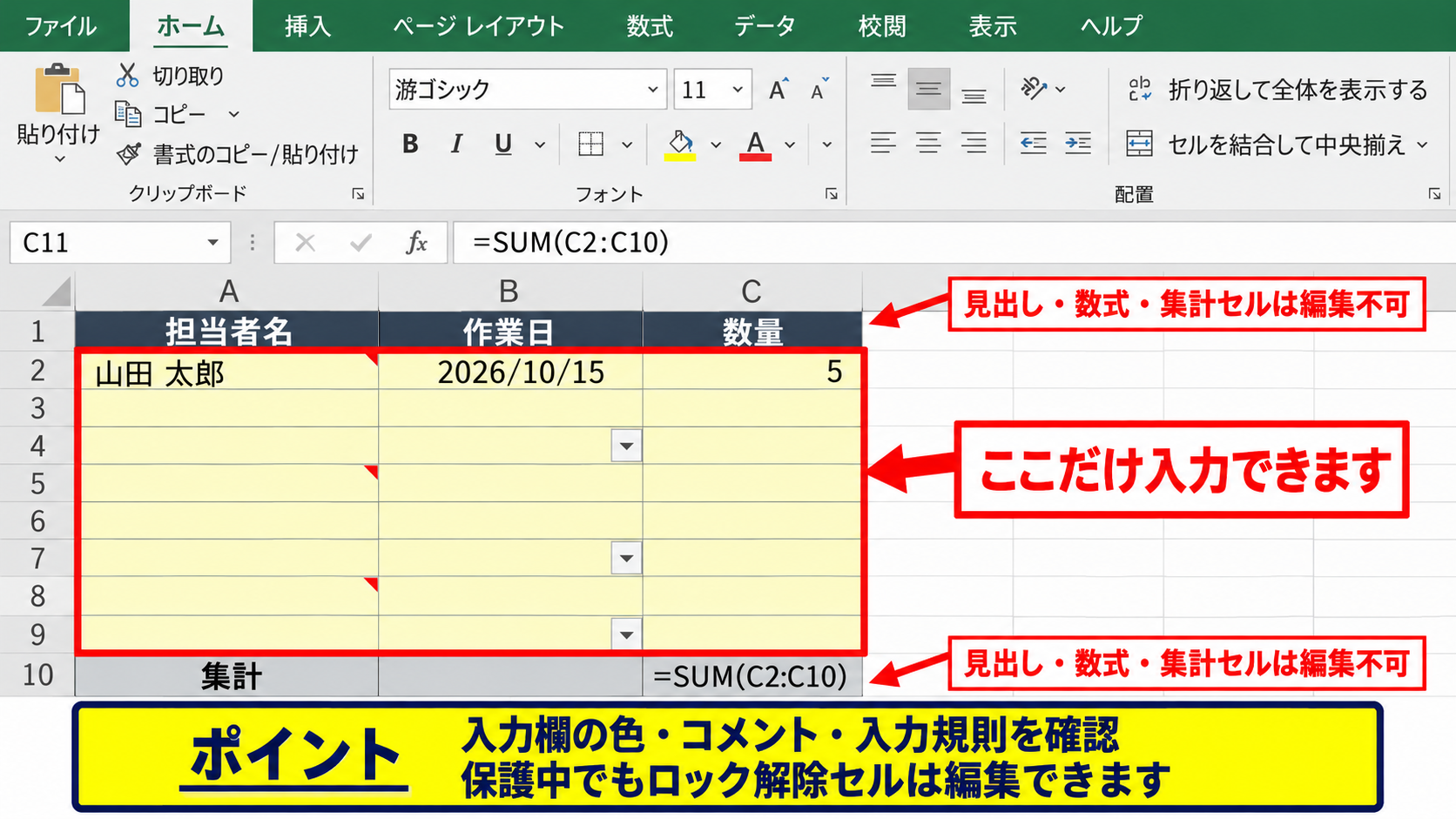Decrease font size with small A icon

point(819,90)
